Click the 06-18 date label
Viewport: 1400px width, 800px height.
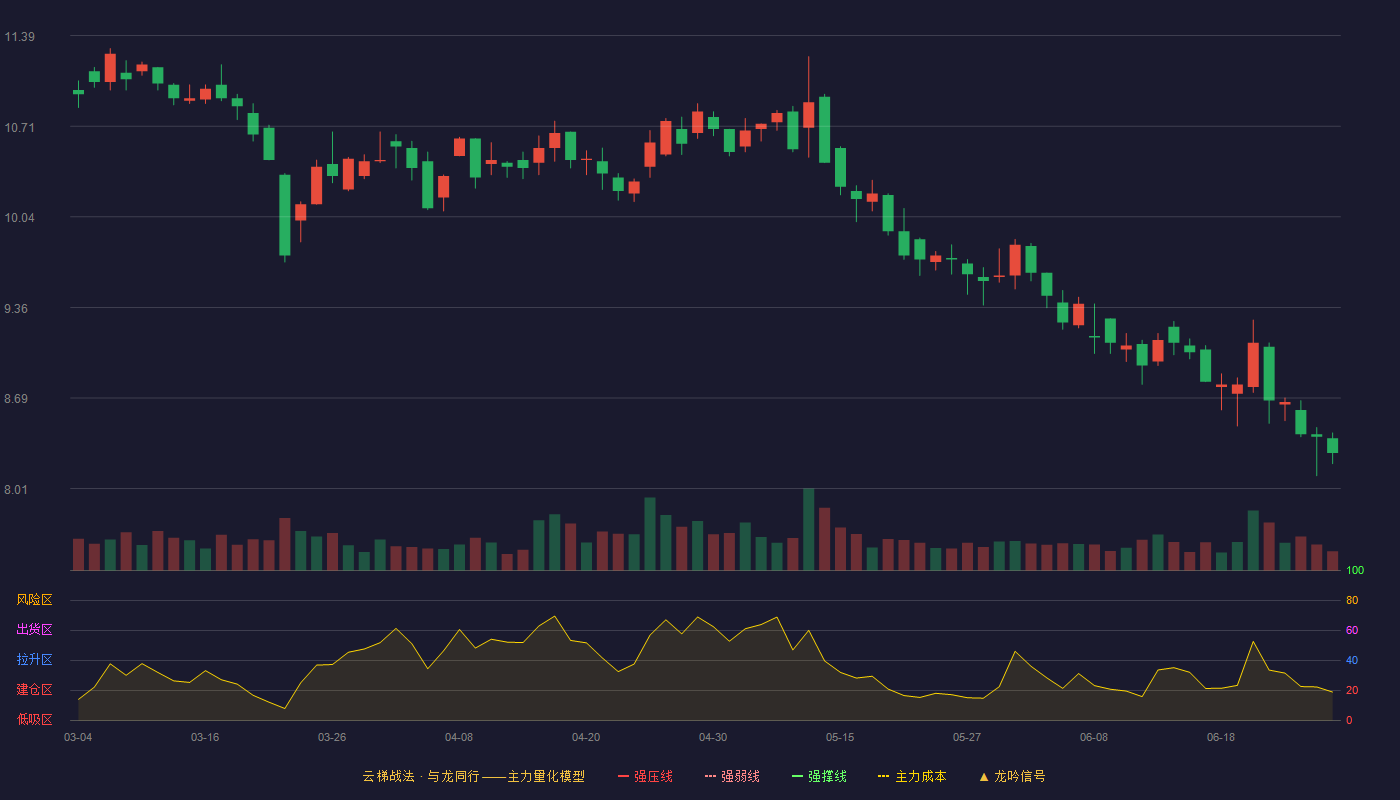1221,737
